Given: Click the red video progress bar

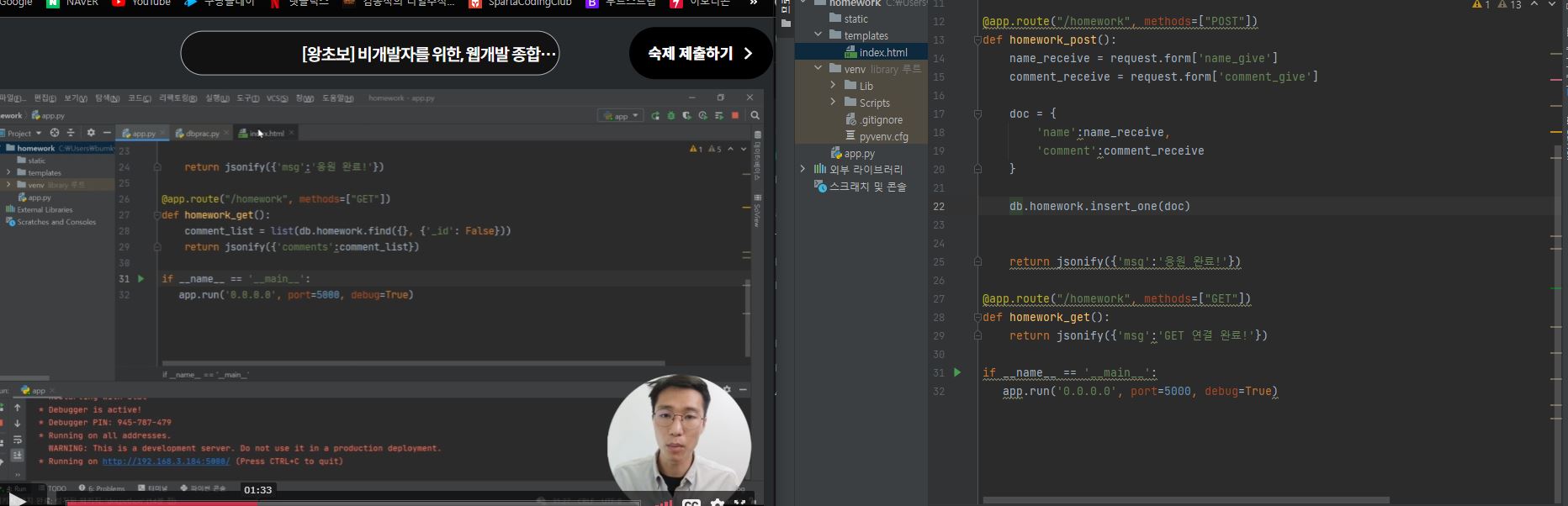Looking at the screenshot, I should [x=162, y=503].
